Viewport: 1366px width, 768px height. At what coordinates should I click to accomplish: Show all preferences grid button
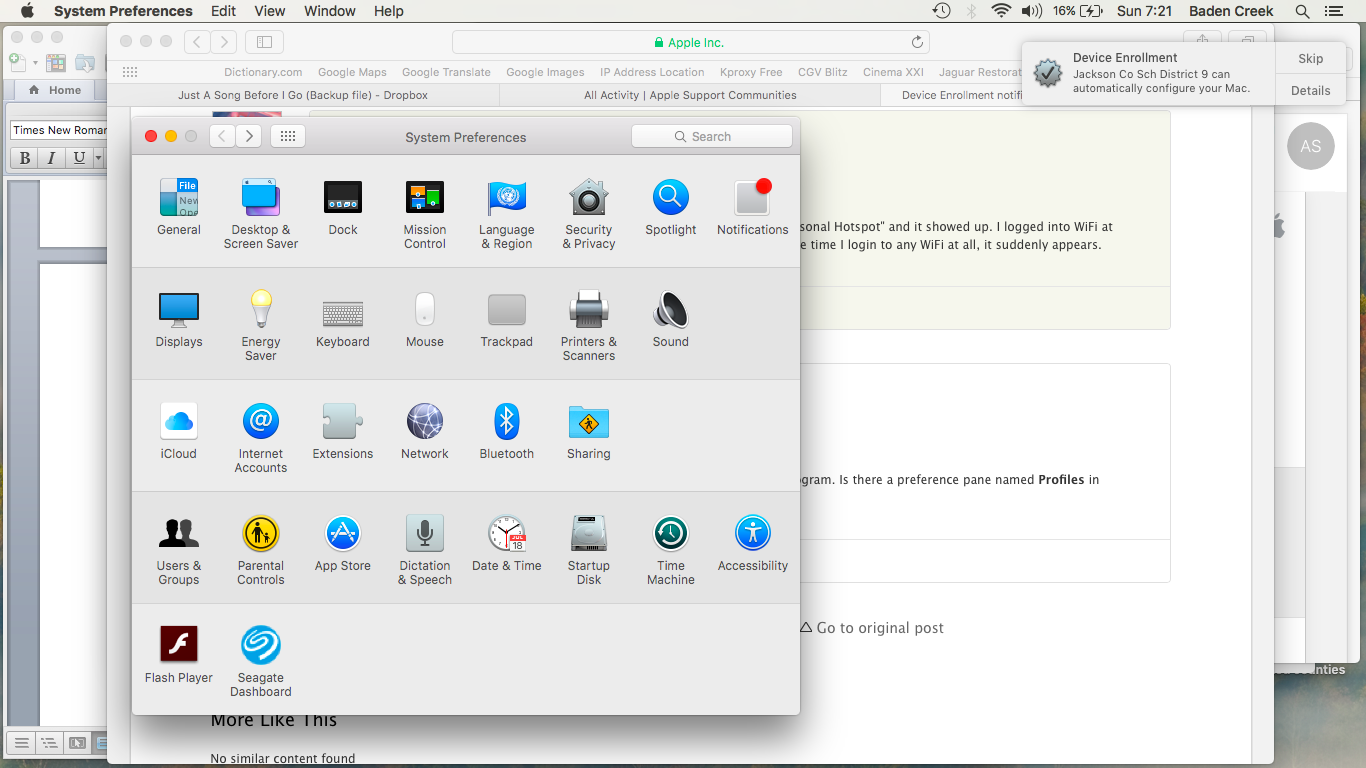coord(287,137)
